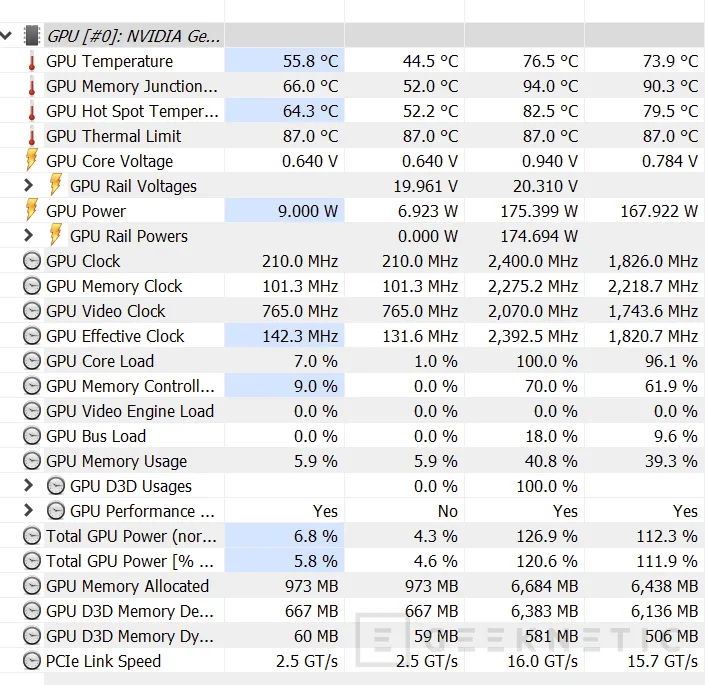This screenshot has height=685, width=705.
Task: Select GPU Core Load label
Action: tap(100, 361)
